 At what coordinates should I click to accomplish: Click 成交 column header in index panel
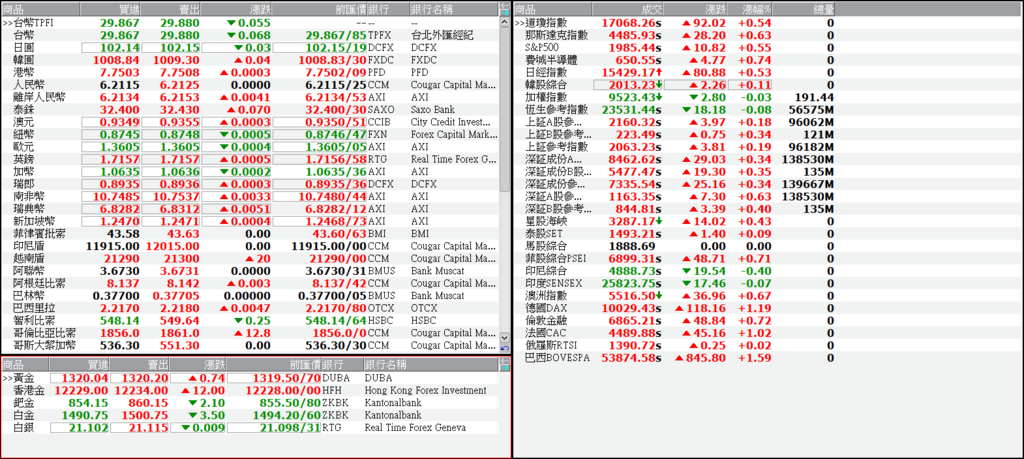627,9
